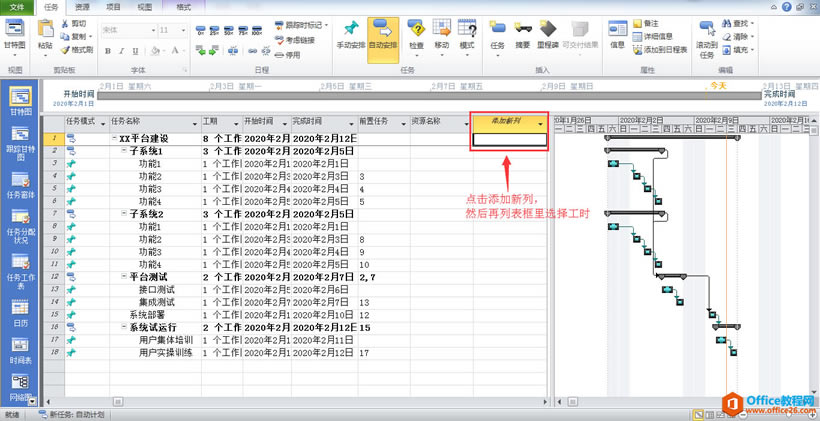820x421 pixels.
Task: Open the 文件 (File) menu tab
Action: click(x=17, y=7)
